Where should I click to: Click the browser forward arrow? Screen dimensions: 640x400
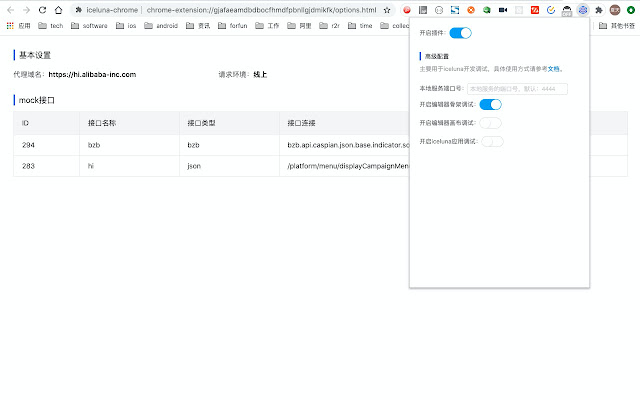pyautogui.click(x=27, y=10)
